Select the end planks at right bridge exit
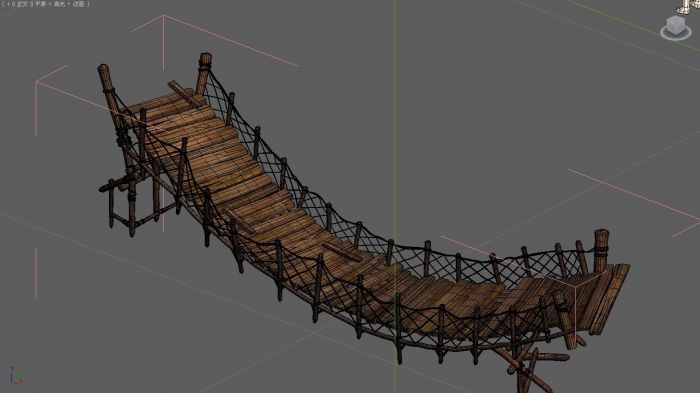Image resolution: width=700 pixels, height=393 pixels. point(607,298)
